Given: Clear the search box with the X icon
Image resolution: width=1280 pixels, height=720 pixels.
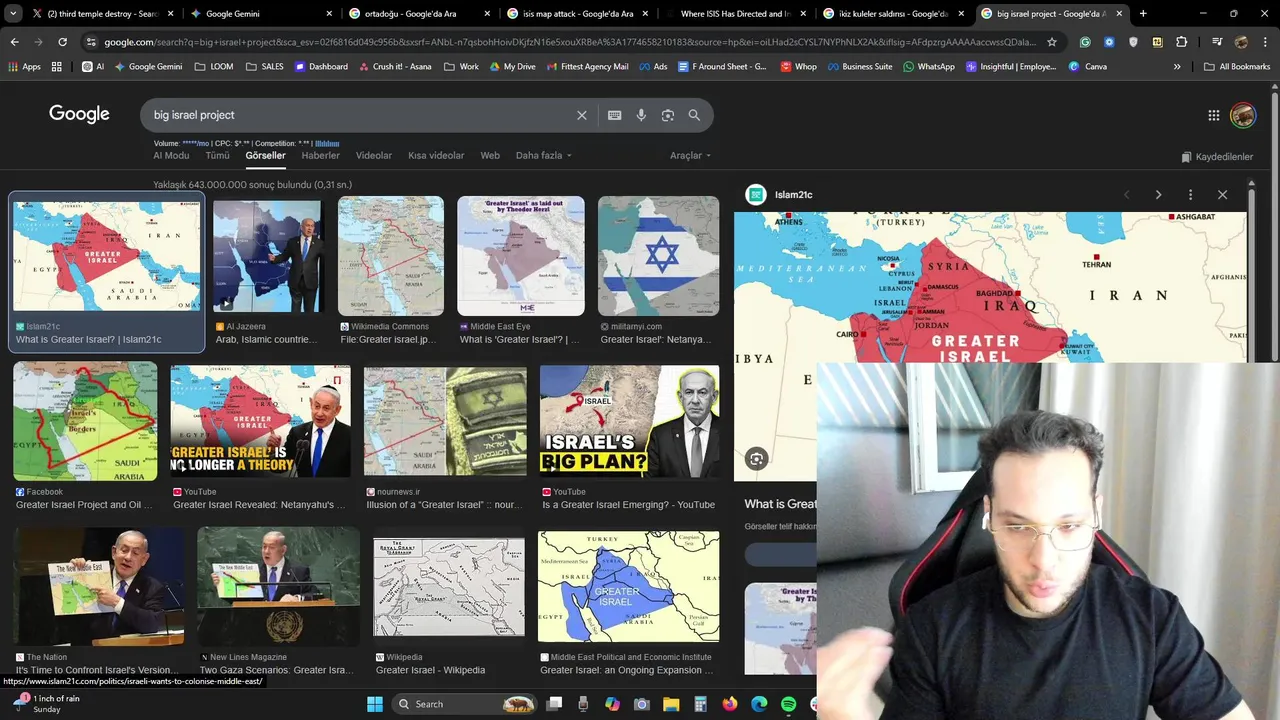Looking at the screenshot, I should tap(581, 115).
